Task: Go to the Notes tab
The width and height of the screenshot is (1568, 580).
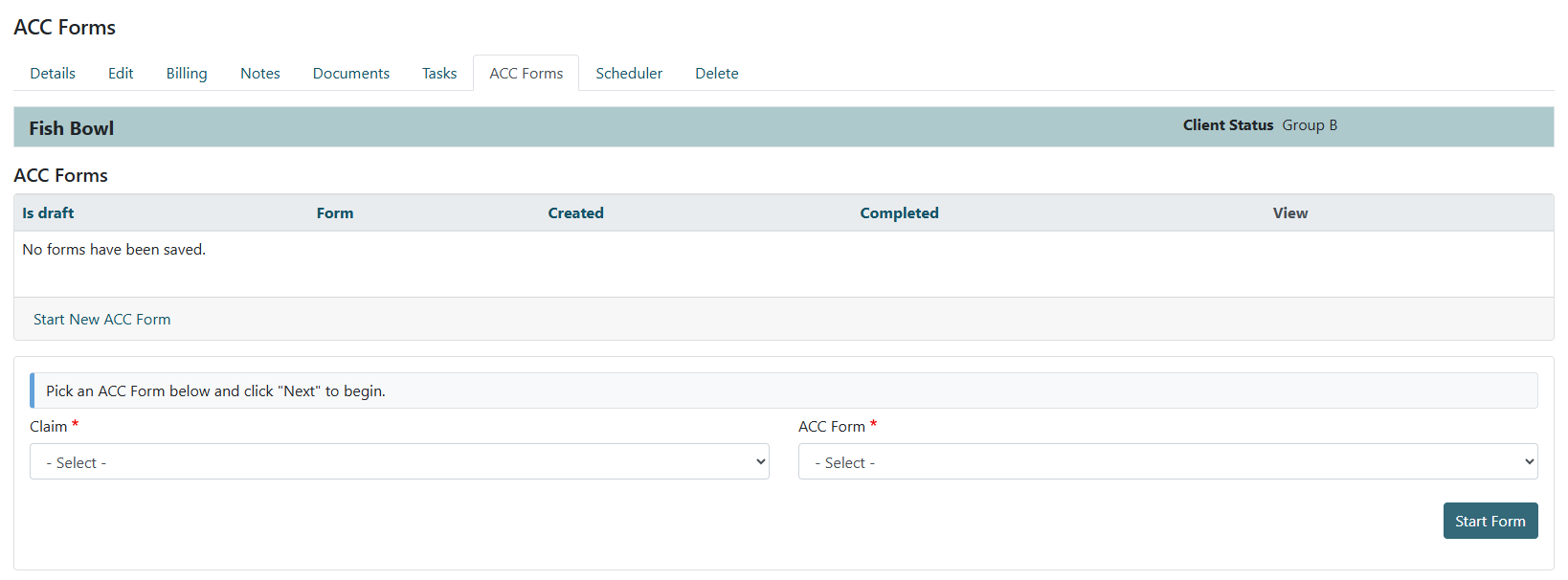Action: [260, 74]
